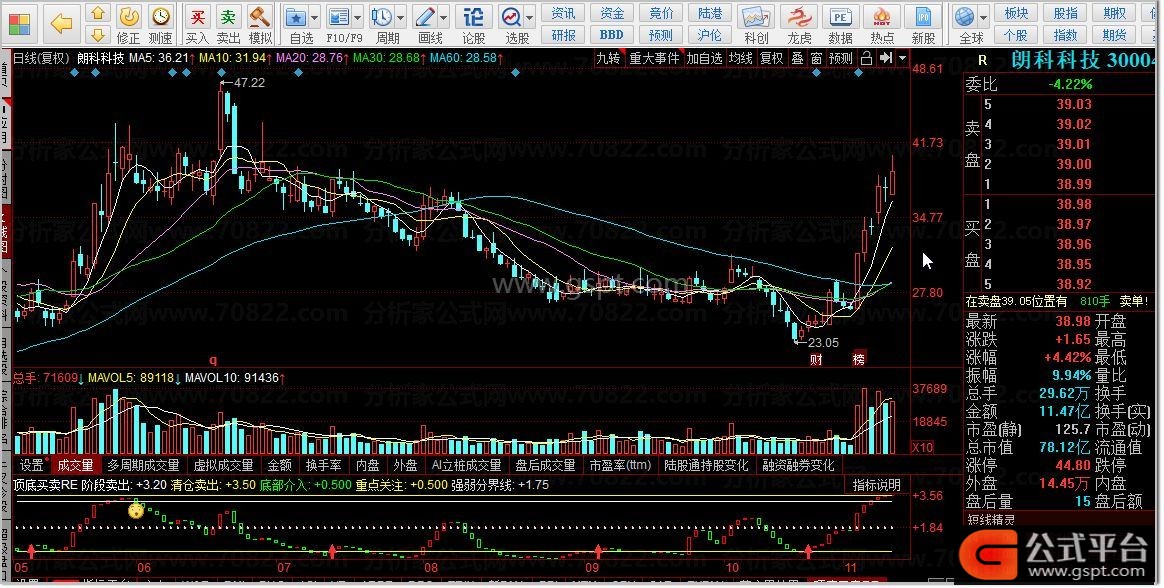
Task: Open the 设置 indicator settings button
Action: [x=32, y=466]
